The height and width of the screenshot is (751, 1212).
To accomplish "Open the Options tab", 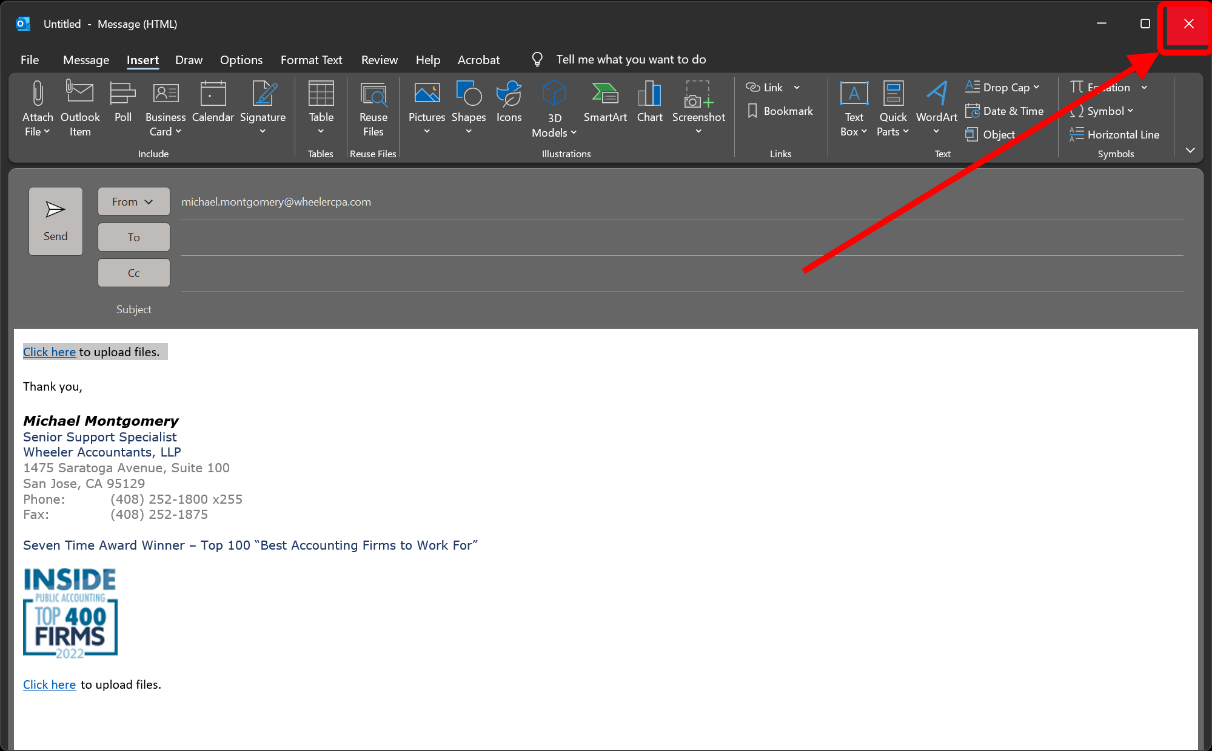I will click(241, 60).
